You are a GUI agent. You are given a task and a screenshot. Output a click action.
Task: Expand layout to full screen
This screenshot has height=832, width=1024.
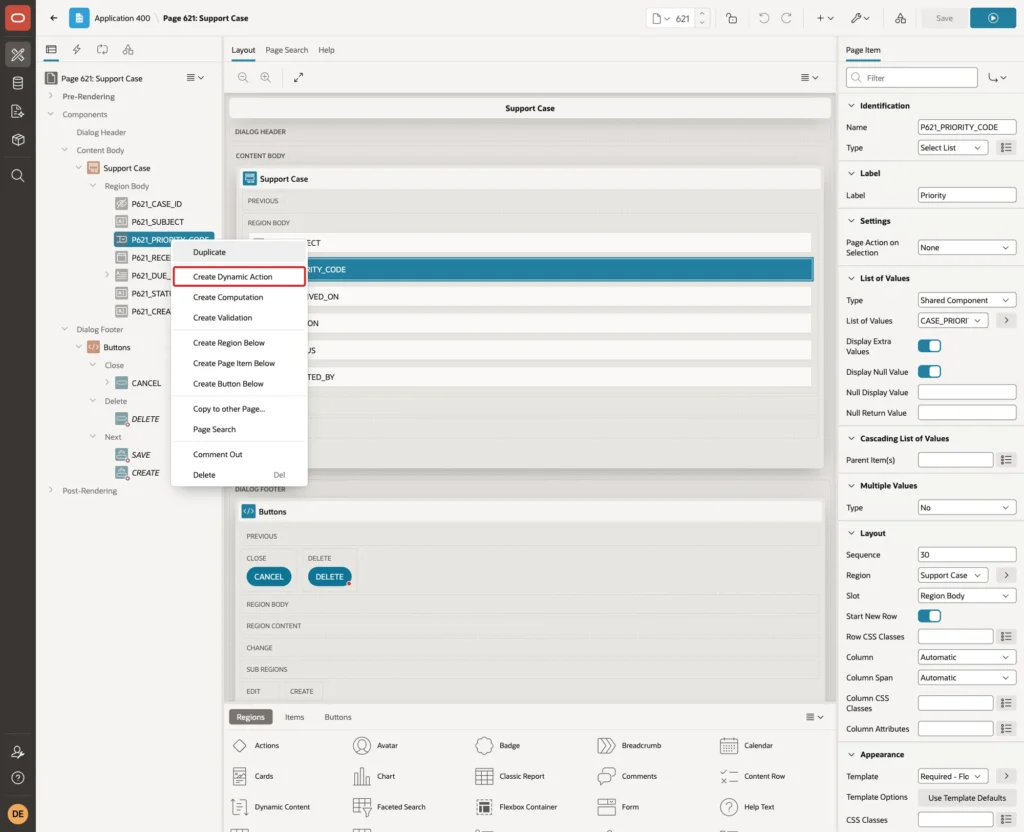tap(298, 77)
